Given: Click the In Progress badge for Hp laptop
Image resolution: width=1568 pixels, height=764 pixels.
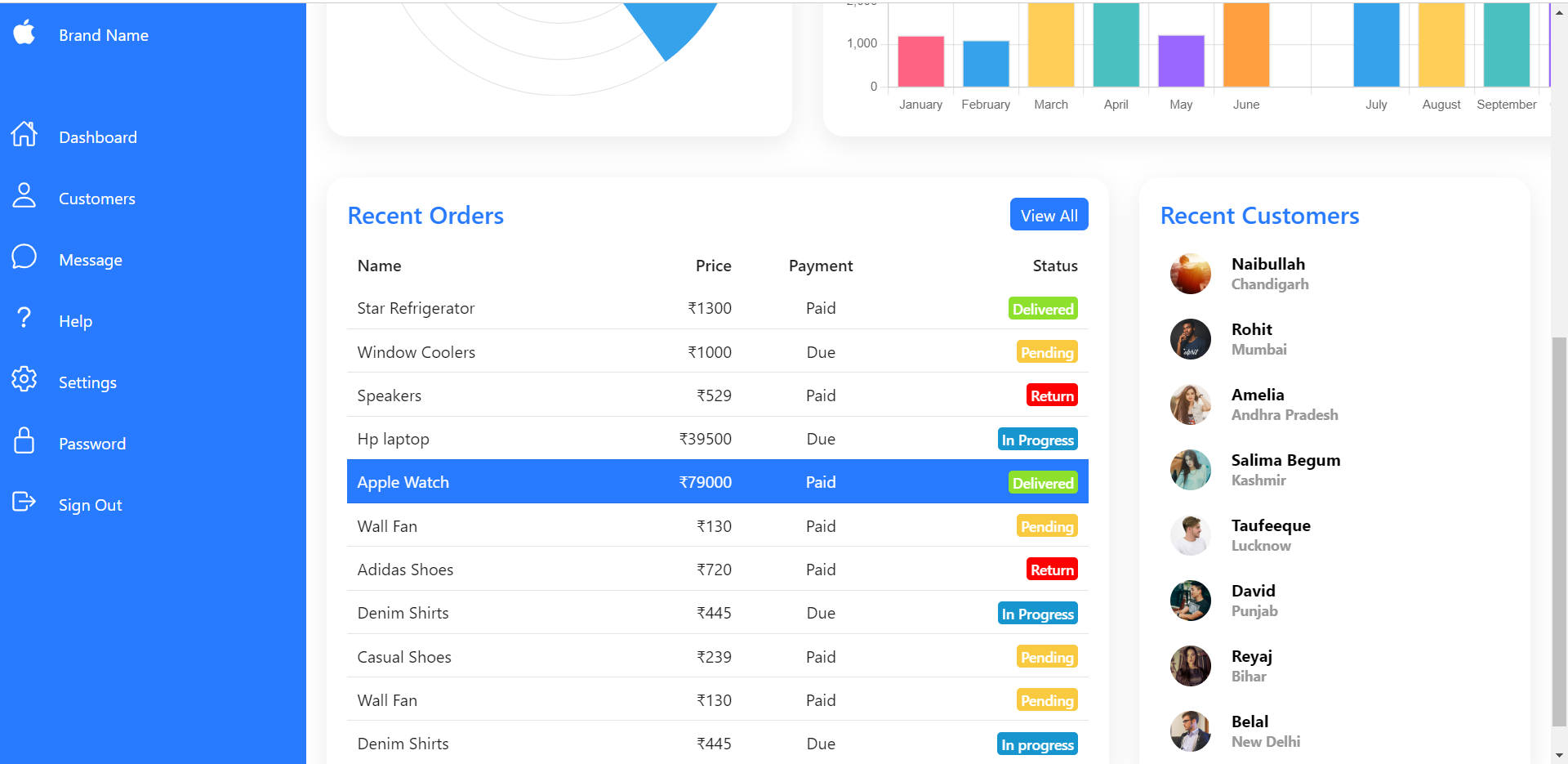Looking at the screenshot, I should click(x=1037, y=439).
